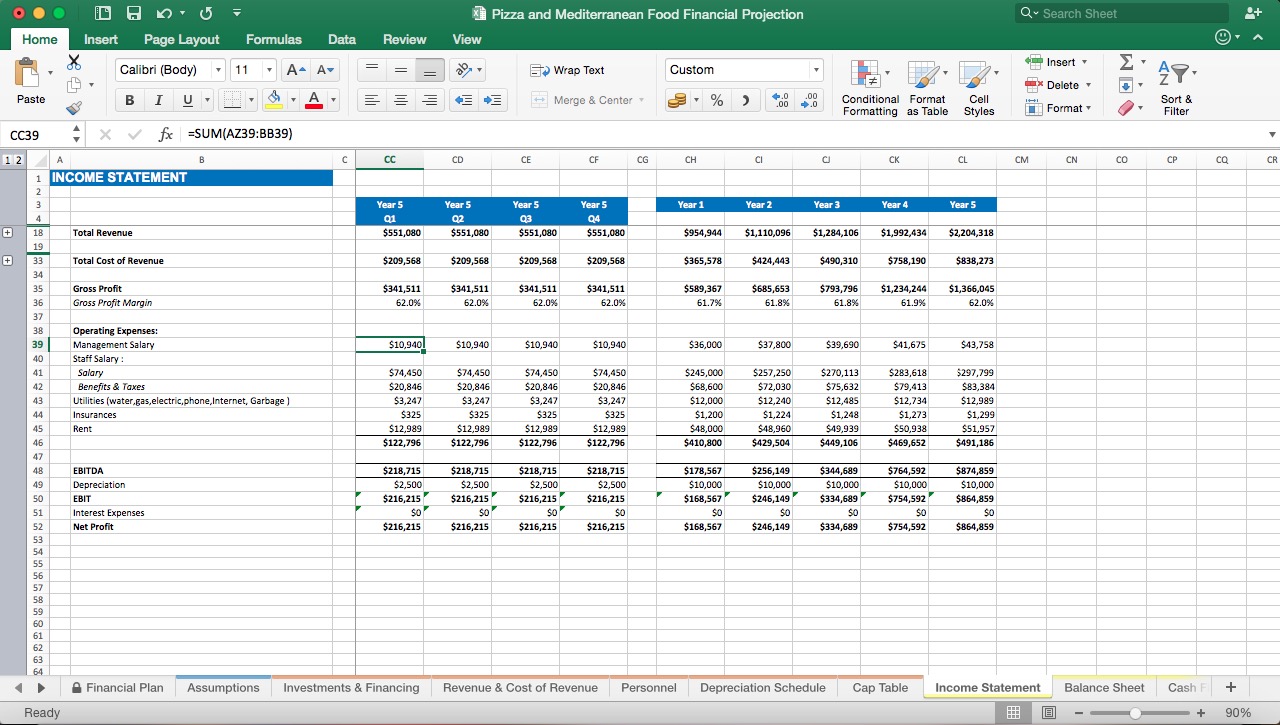Screen dimensions: 1280x725
Task: Select middle vertical alignment
Action: click(400, 70)
